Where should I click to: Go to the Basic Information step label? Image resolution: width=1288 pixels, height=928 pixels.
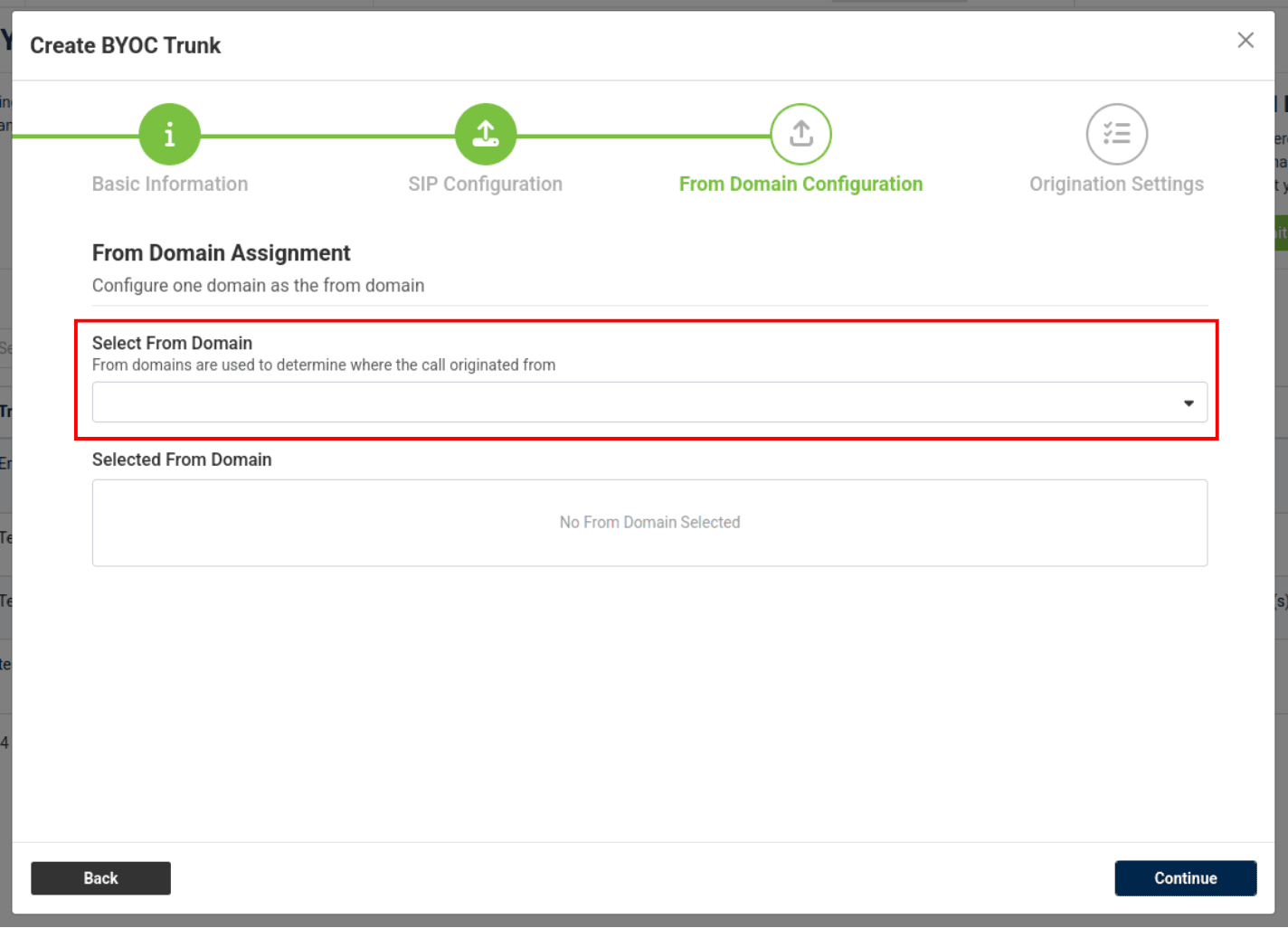tap(170, 185)
